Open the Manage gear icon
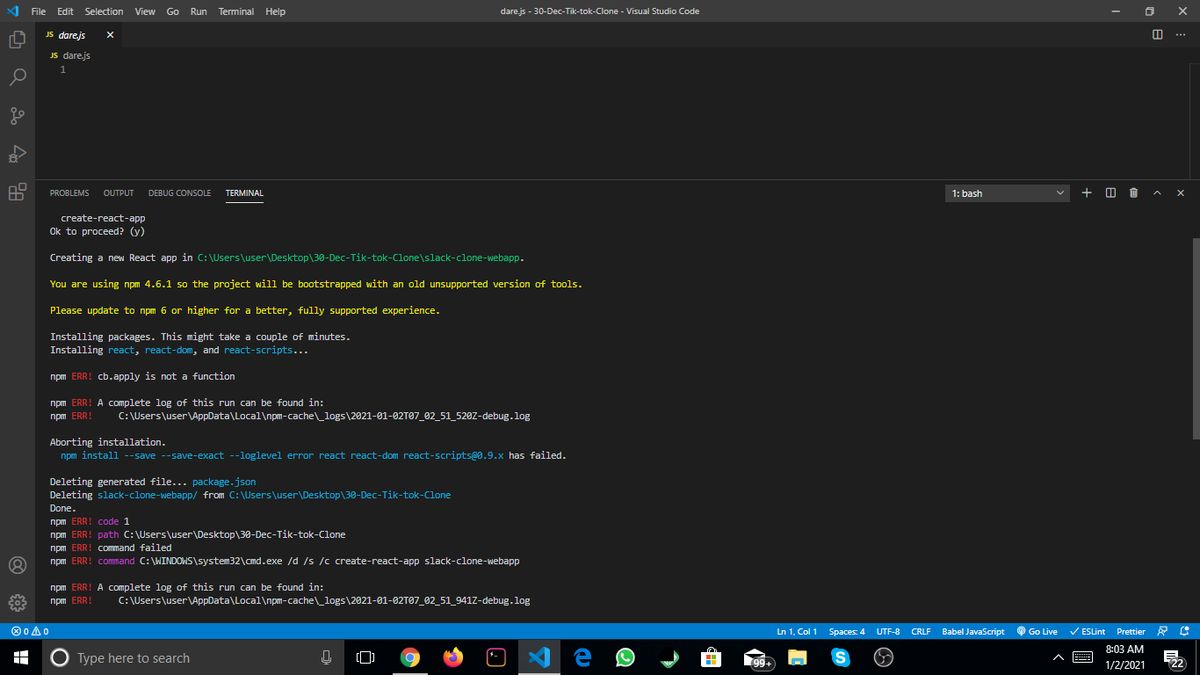1200x675 pixels. (17, 604)
